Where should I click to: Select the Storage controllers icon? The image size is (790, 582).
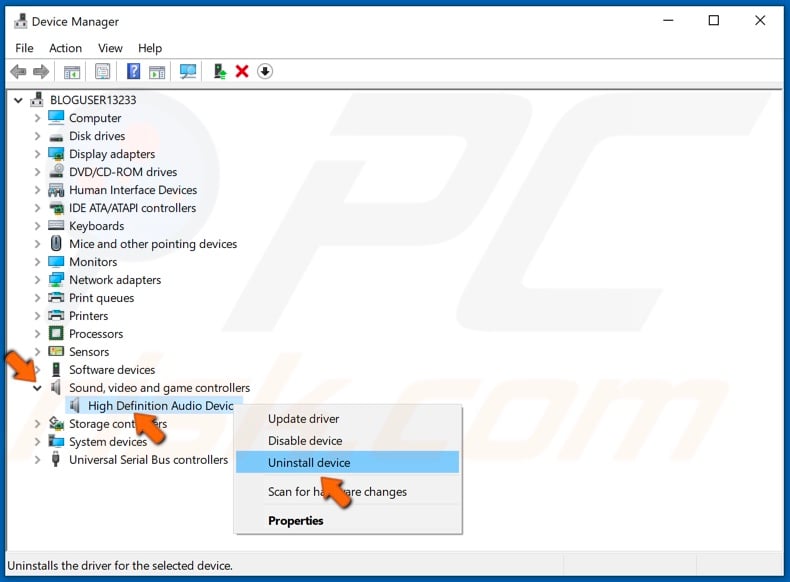pos(56,424)
